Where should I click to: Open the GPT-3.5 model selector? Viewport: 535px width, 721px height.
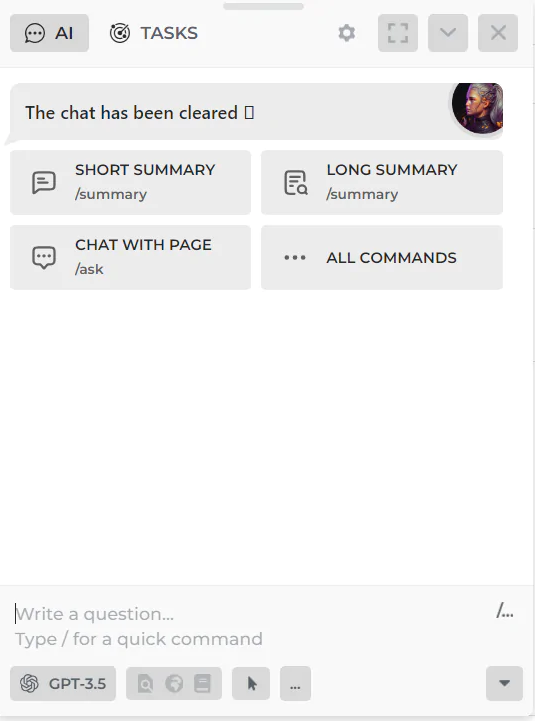pos(63,683)
